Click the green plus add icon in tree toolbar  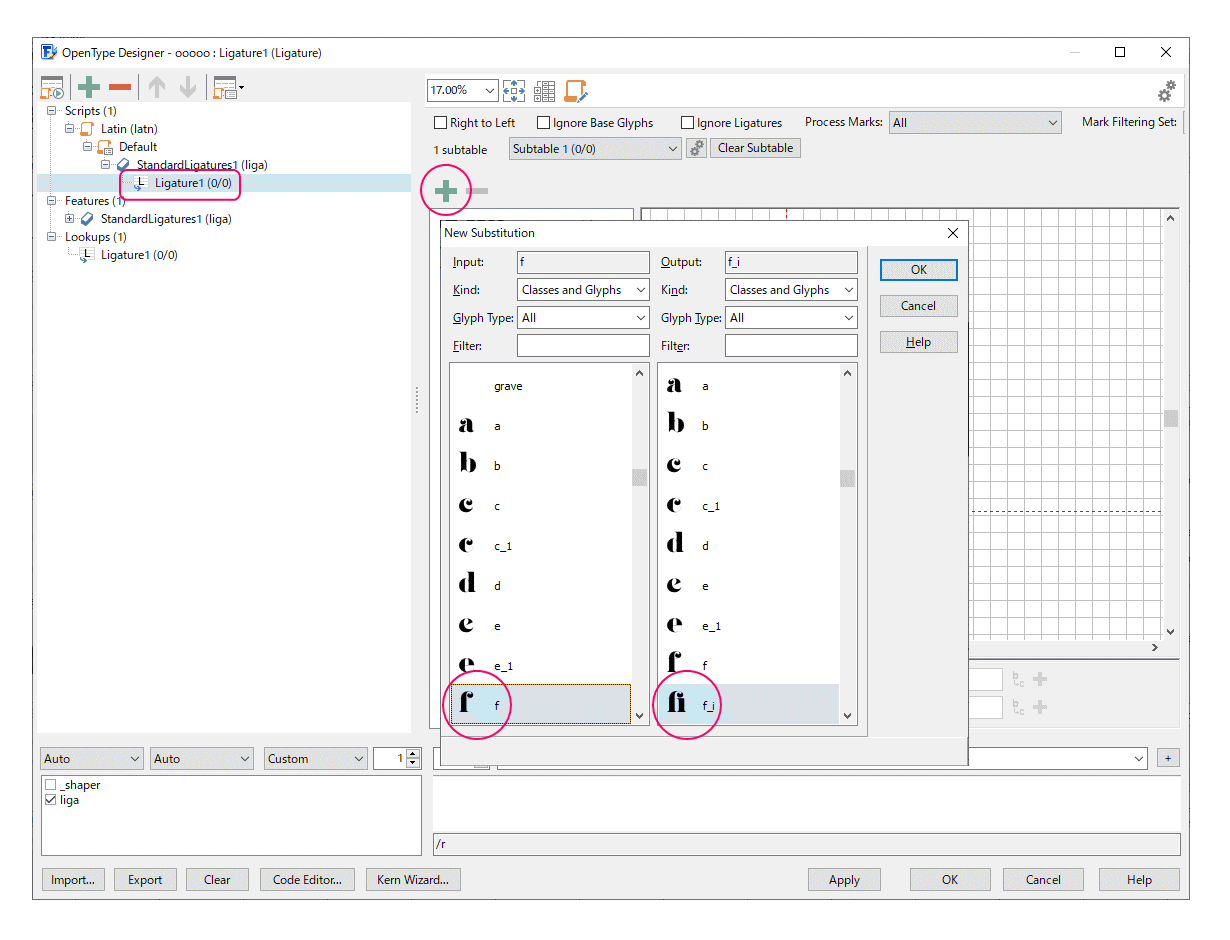point(90,88)
